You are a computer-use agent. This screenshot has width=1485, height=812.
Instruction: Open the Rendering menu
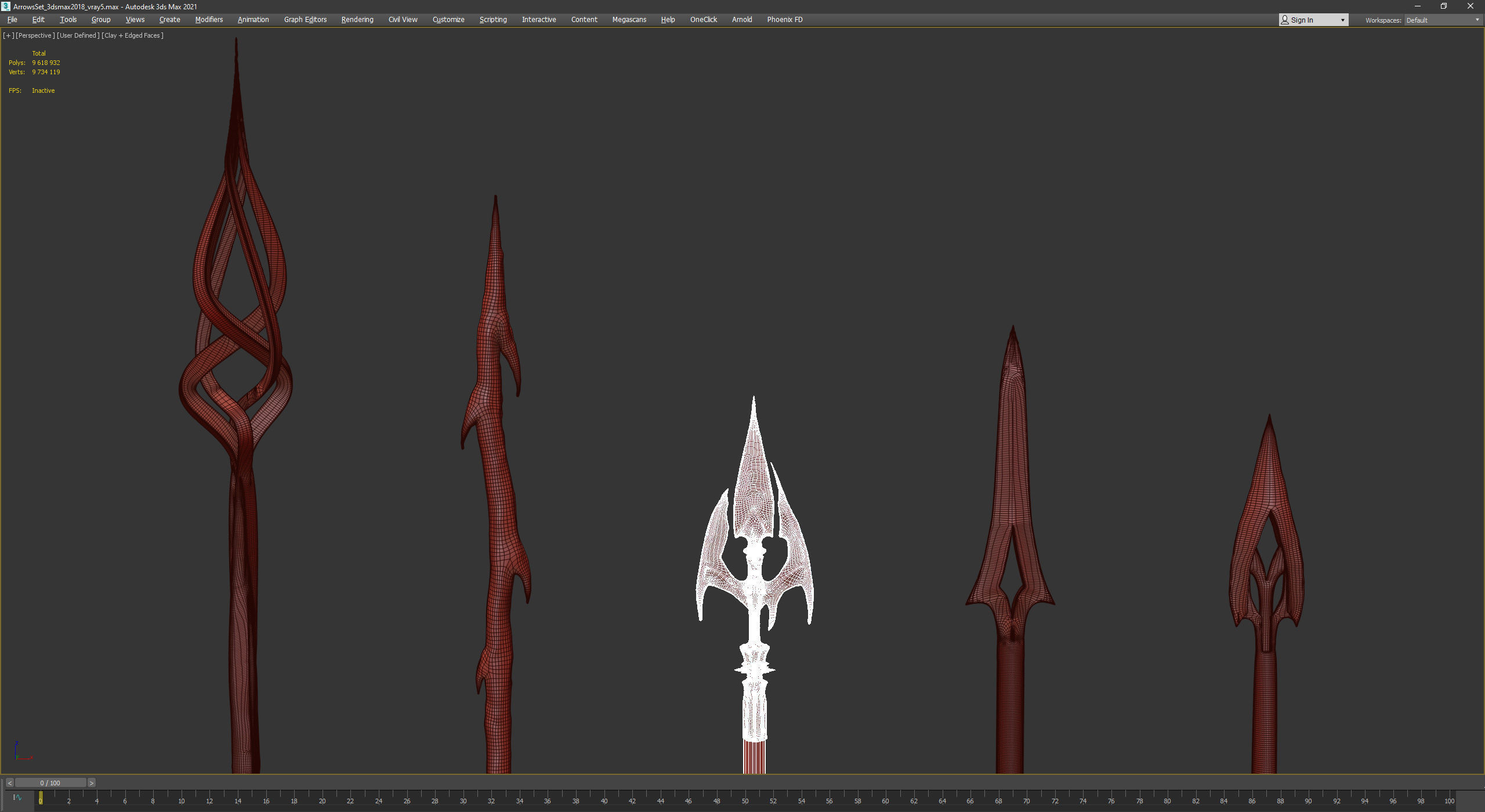pos(357,20)
